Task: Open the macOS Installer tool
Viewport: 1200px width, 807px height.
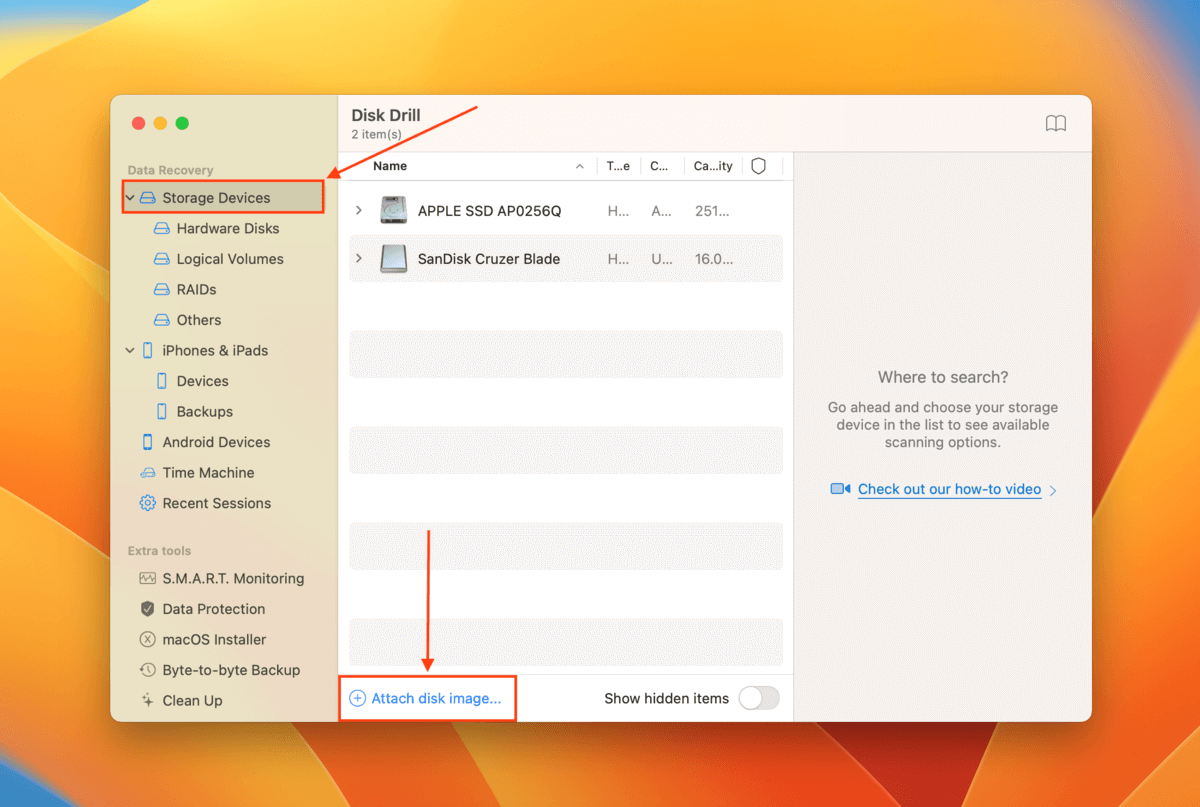Action: coord(215,640)
